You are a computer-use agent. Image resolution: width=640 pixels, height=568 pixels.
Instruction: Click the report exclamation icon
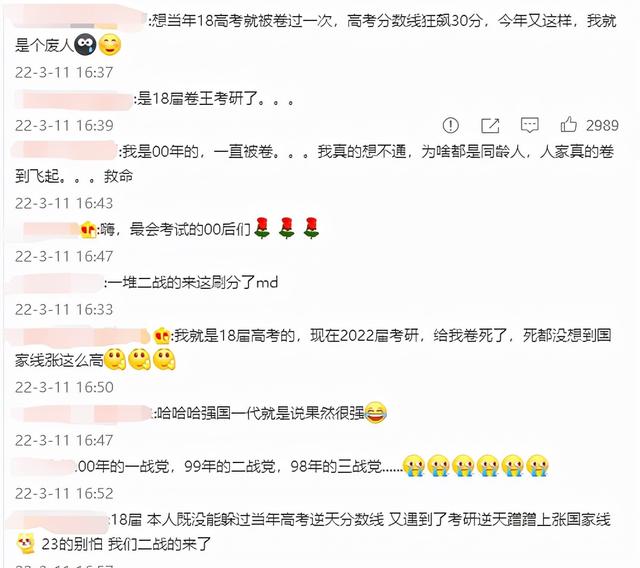[x=451, y=125]
